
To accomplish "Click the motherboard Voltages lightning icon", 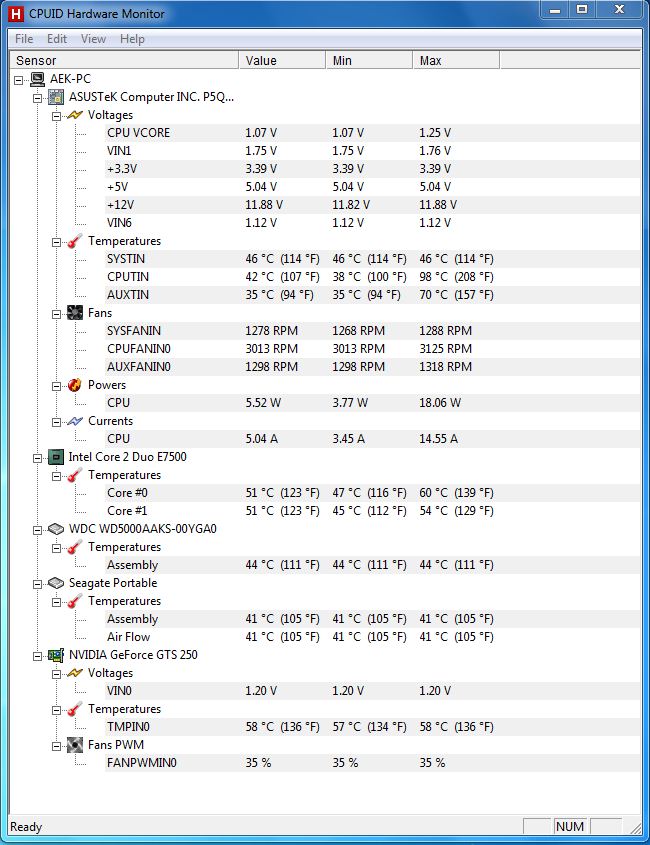I will pos(74,115).
